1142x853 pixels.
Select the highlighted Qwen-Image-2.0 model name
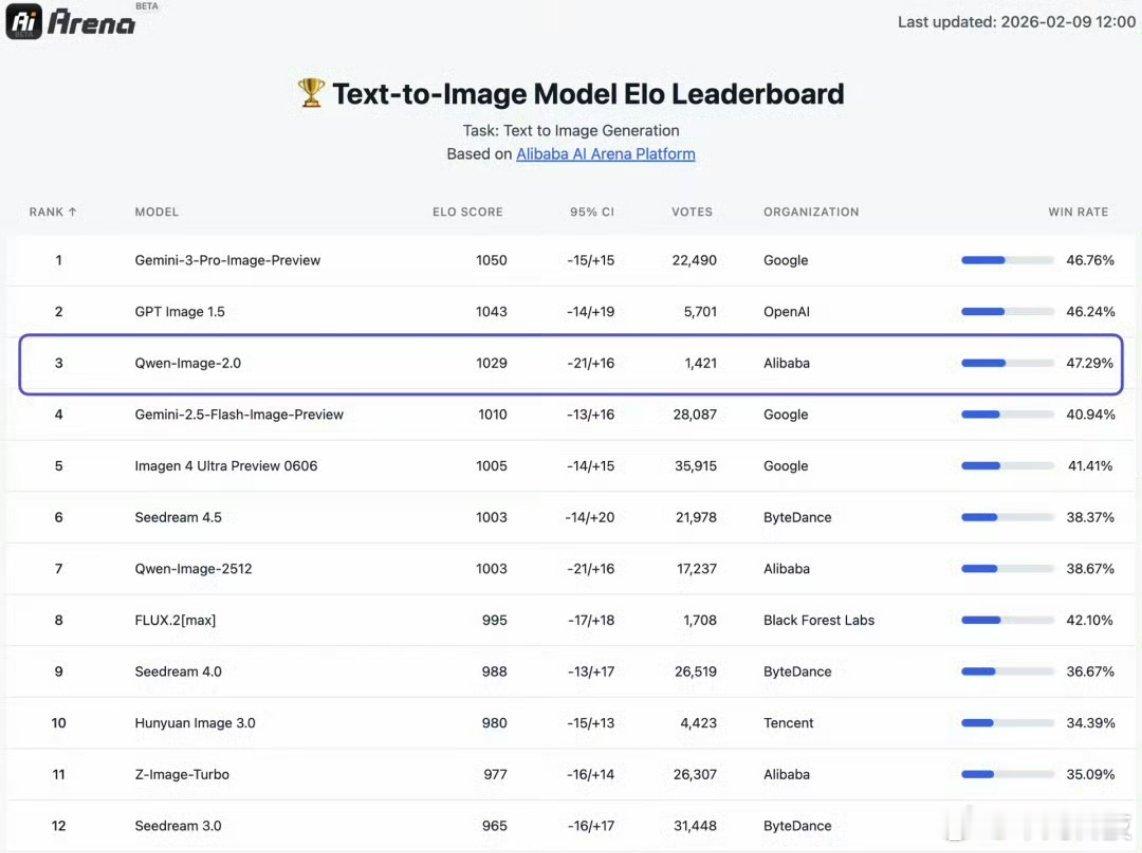click(x=188, y=363)
